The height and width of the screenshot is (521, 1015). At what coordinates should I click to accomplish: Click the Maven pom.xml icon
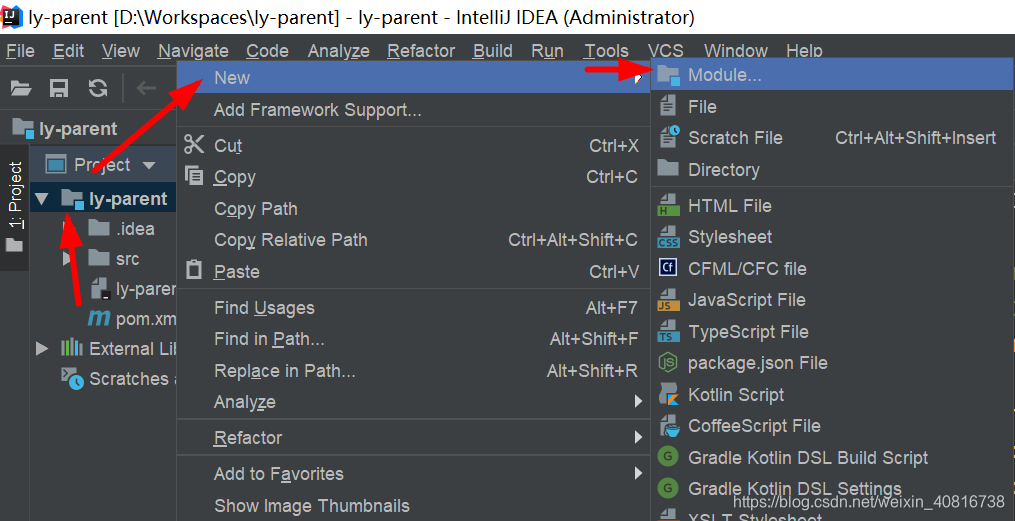click(99, 318)
